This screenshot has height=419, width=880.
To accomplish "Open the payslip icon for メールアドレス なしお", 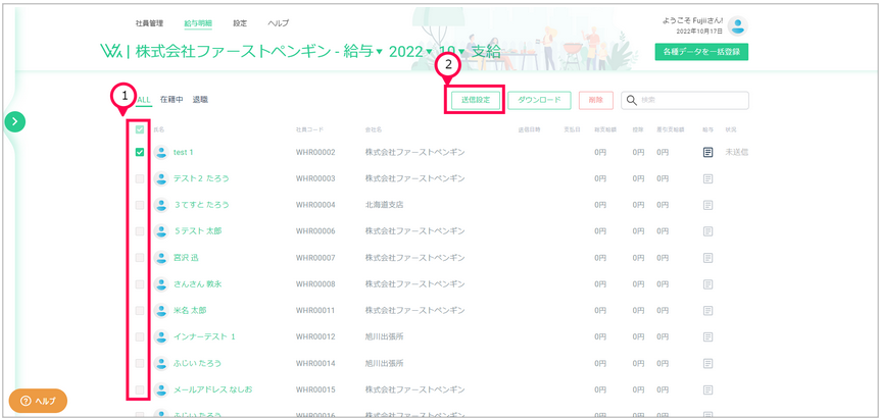I will [708, 389].
